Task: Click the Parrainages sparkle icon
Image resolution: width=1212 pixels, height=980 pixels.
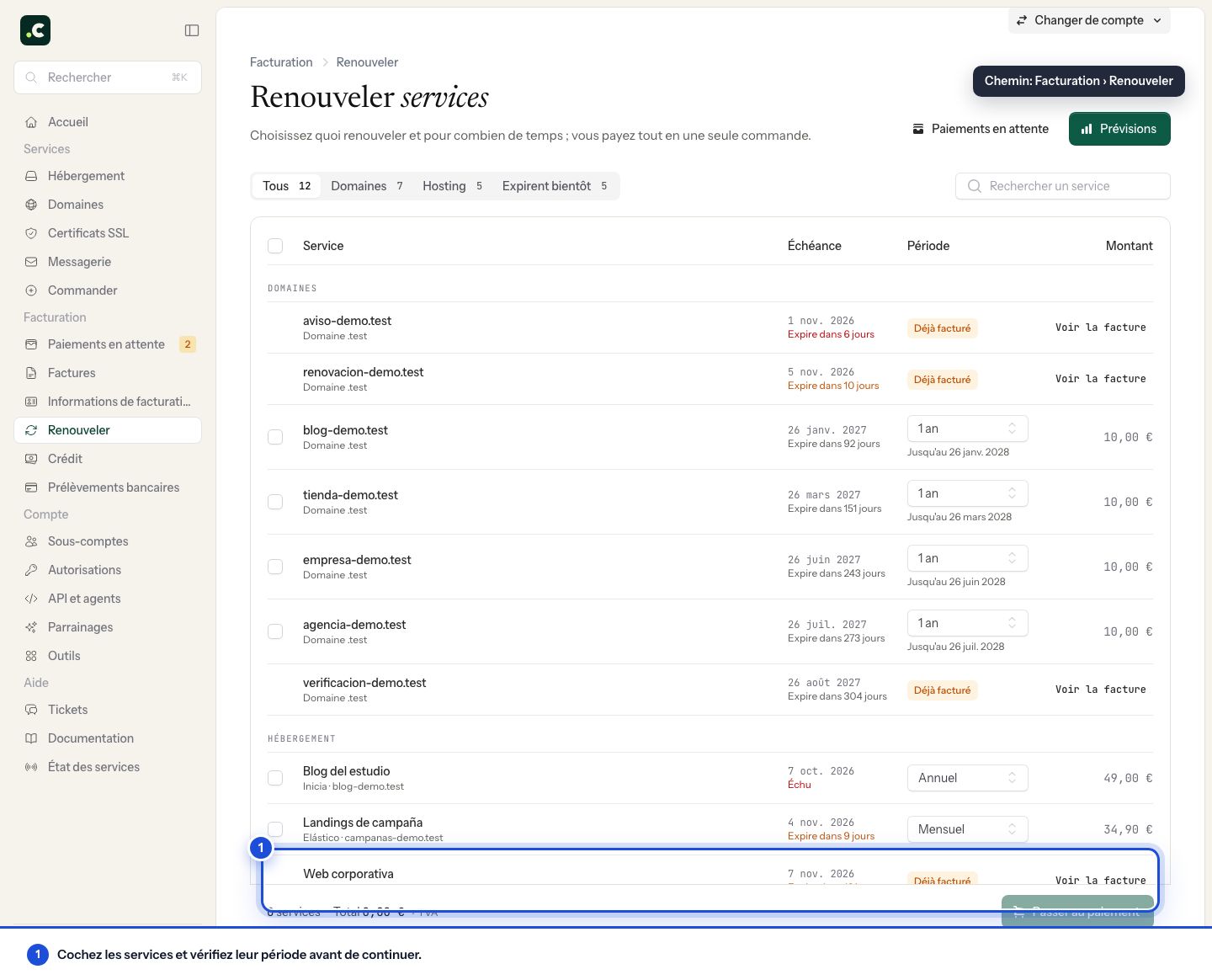Action: [x=31, y=627]
